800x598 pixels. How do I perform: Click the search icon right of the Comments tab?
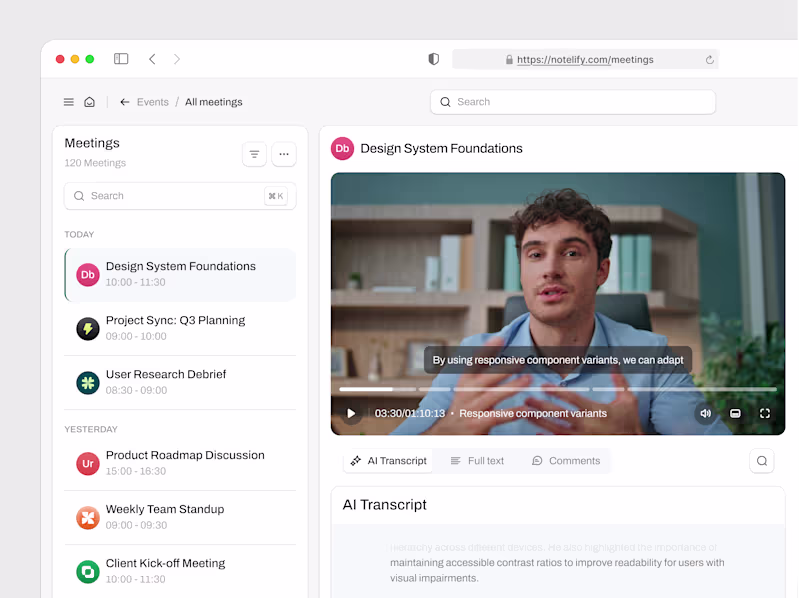pyautogui.click(x=761, y=460)
